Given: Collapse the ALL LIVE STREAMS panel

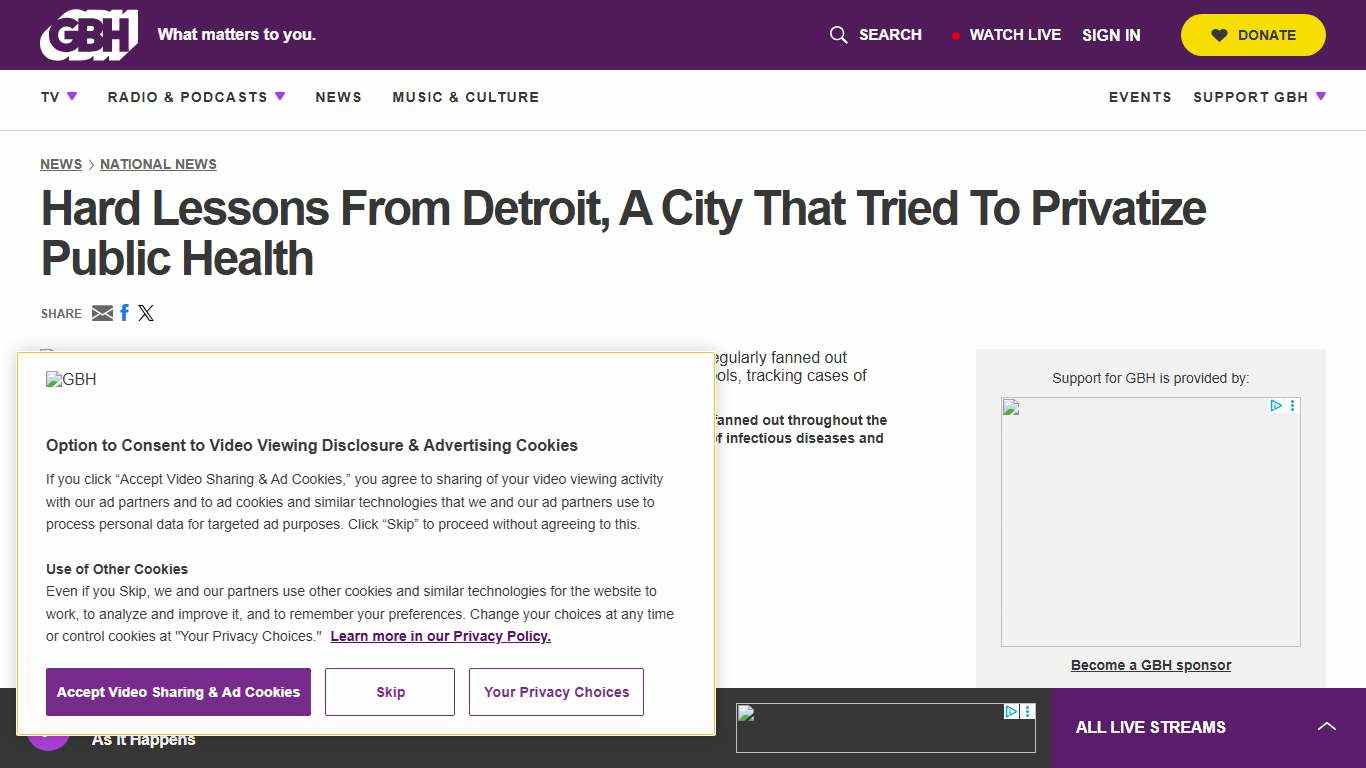Looking at the screenshot, I should click(x=1327, y=727).
